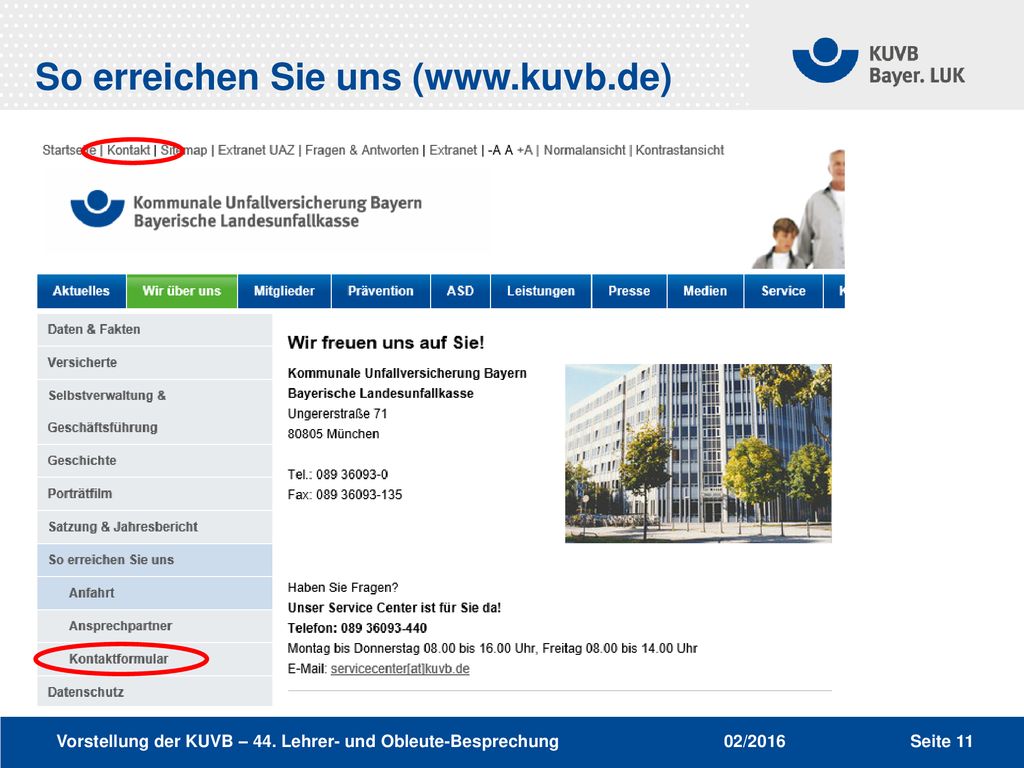Click the KUVB logo on the website header
The height and width of the screenshot is (768, 1024).
tap(246, 210)
